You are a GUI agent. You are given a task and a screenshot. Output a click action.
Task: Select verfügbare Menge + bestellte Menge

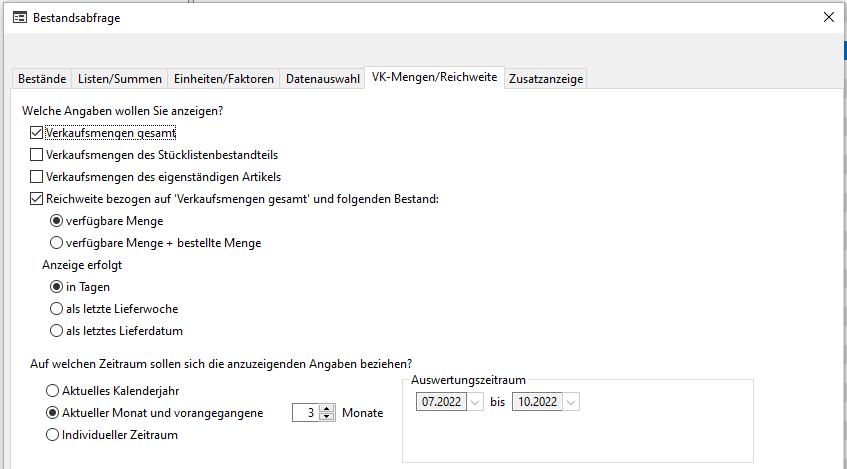pyautogui.click(x=57, y=243)
